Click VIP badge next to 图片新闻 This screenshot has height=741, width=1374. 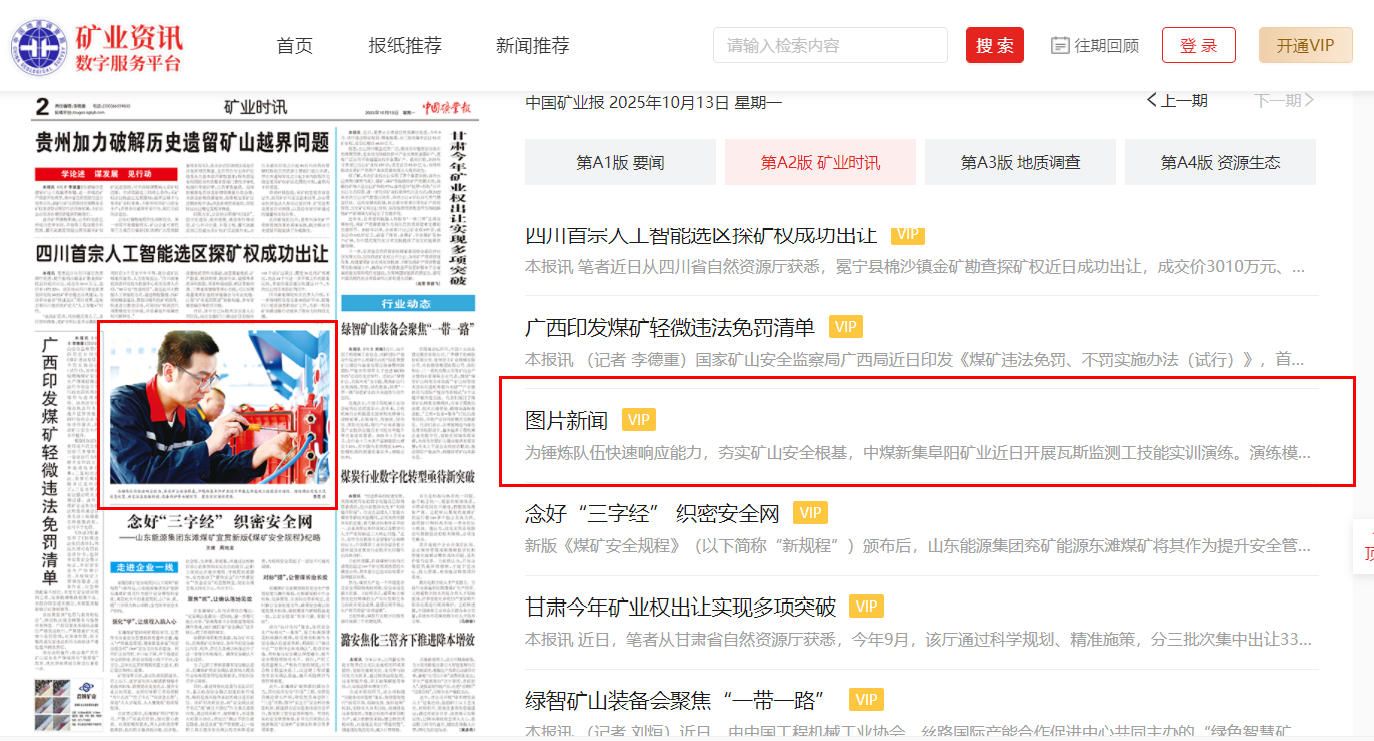[638, 420]
